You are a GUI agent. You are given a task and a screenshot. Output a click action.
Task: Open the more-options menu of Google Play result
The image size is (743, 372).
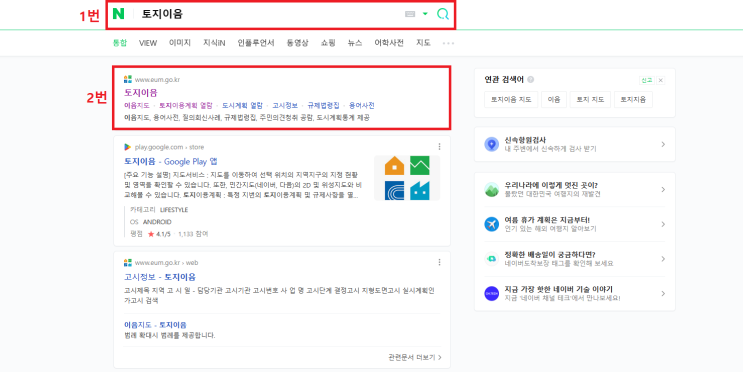tap(439, 146)
